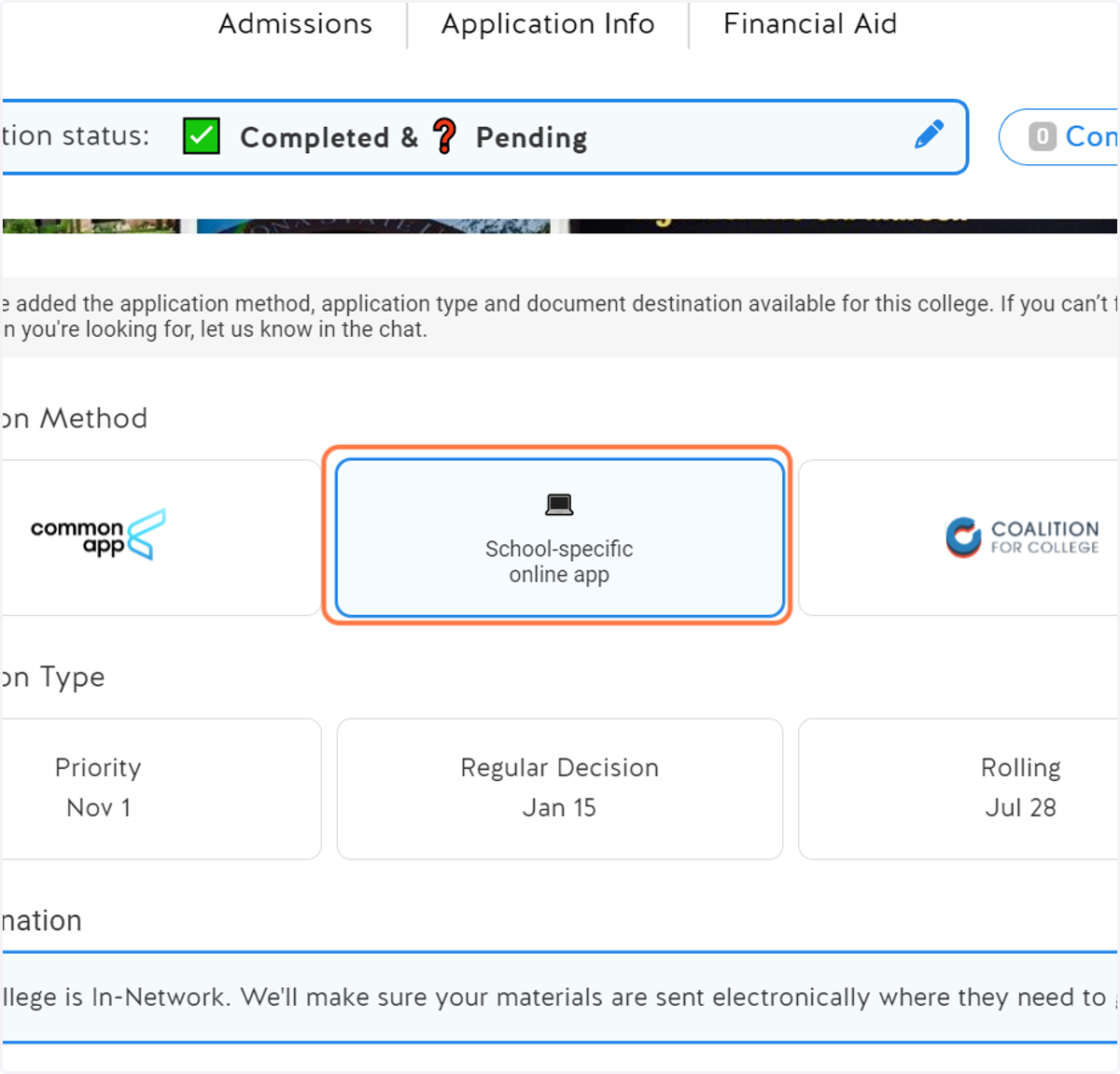Select Rolling Jul 28 application type
Viewport: 1120px width, 1074px height.
(959, 788)
